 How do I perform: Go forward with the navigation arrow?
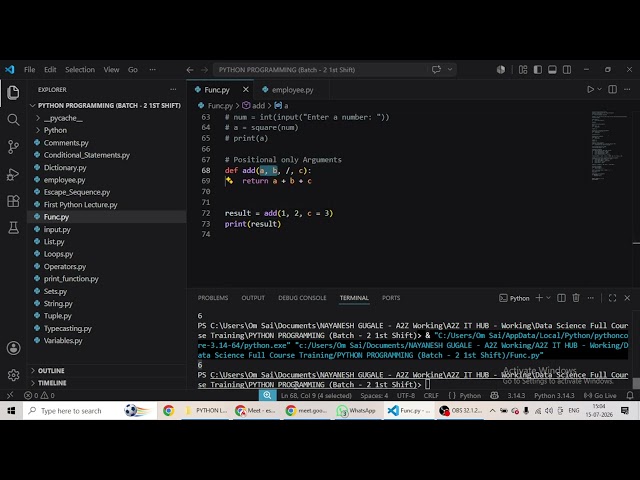click(204, 70)
